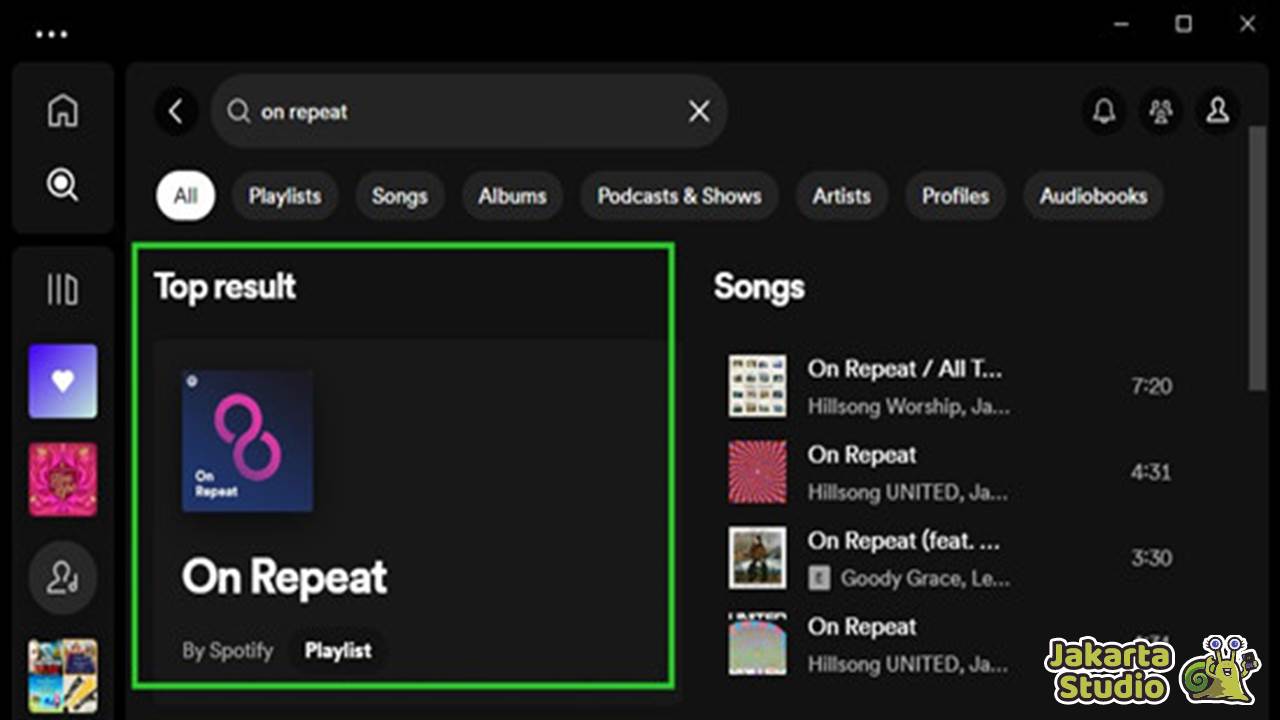Open song title 'On Repeat / All T...'

pos(905,369)
